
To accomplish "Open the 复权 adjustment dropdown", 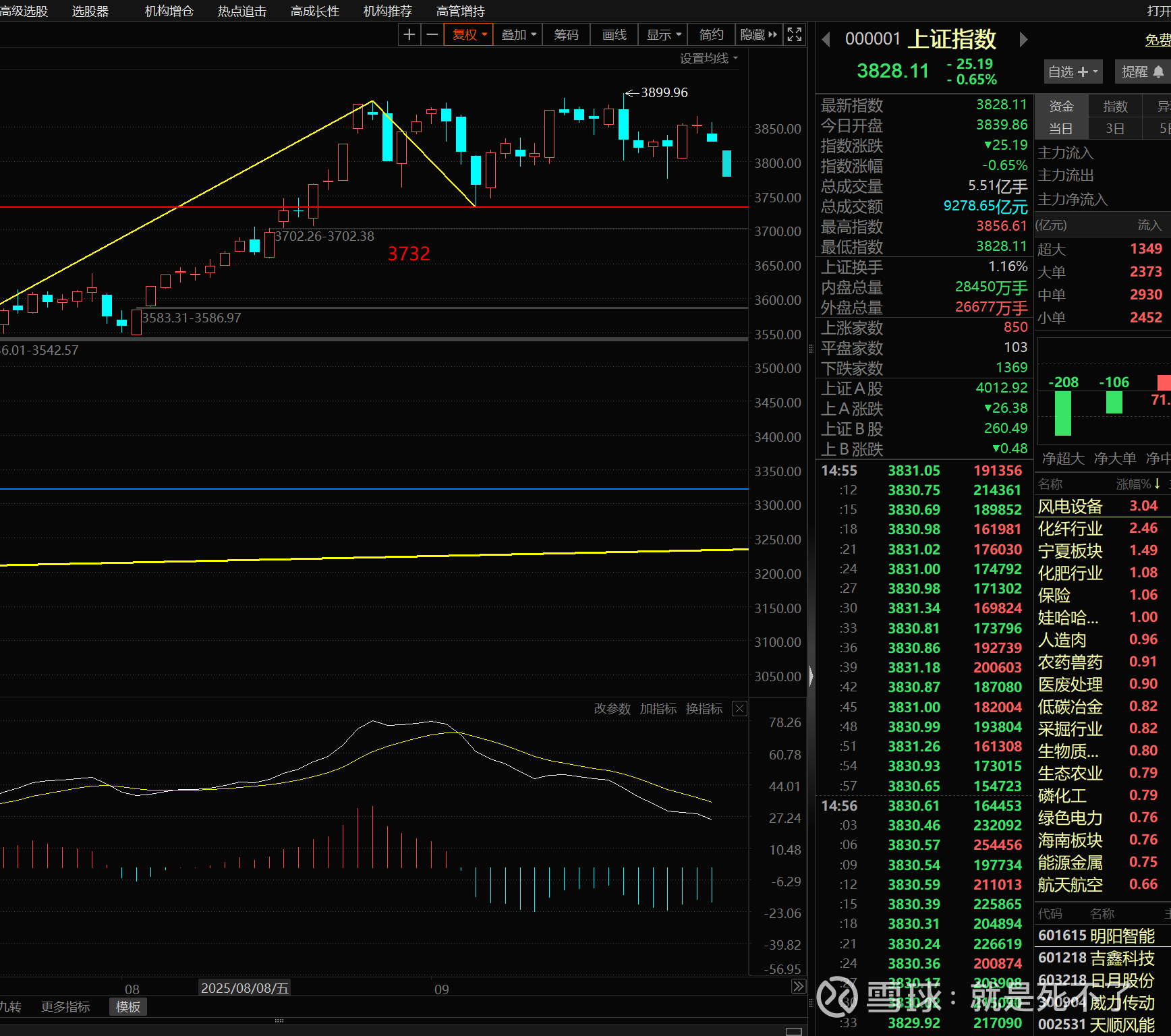I will tap(469, 34).
